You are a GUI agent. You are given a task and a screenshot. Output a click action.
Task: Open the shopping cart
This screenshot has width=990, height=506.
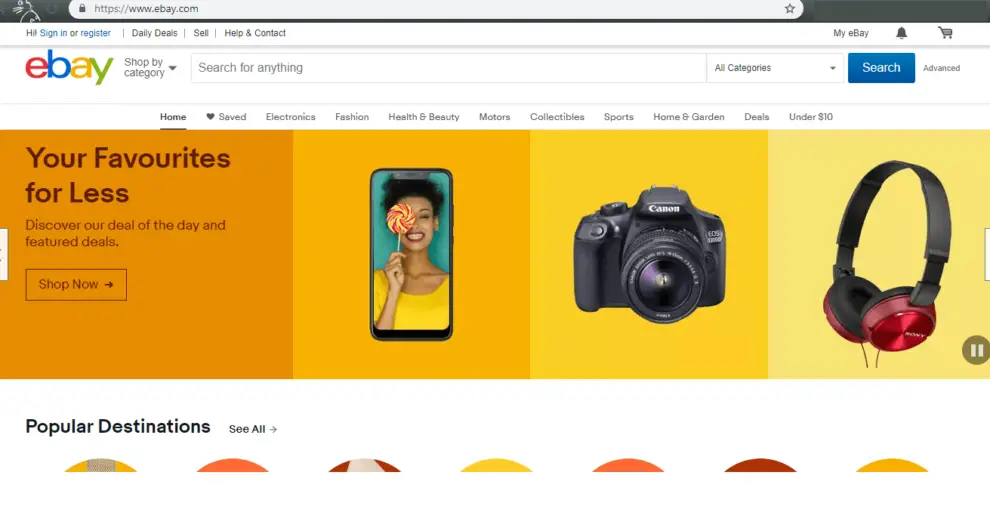945,33
